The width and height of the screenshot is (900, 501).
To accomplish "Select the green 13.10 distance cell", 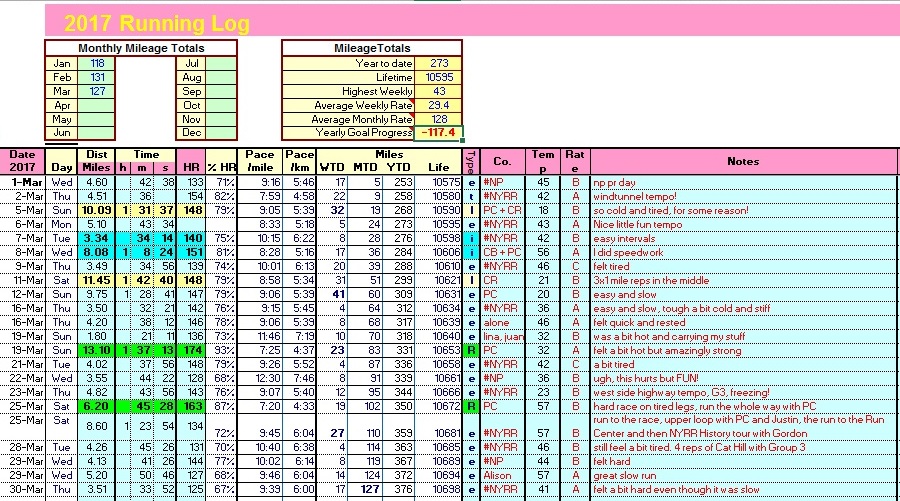I will [96, 351].
